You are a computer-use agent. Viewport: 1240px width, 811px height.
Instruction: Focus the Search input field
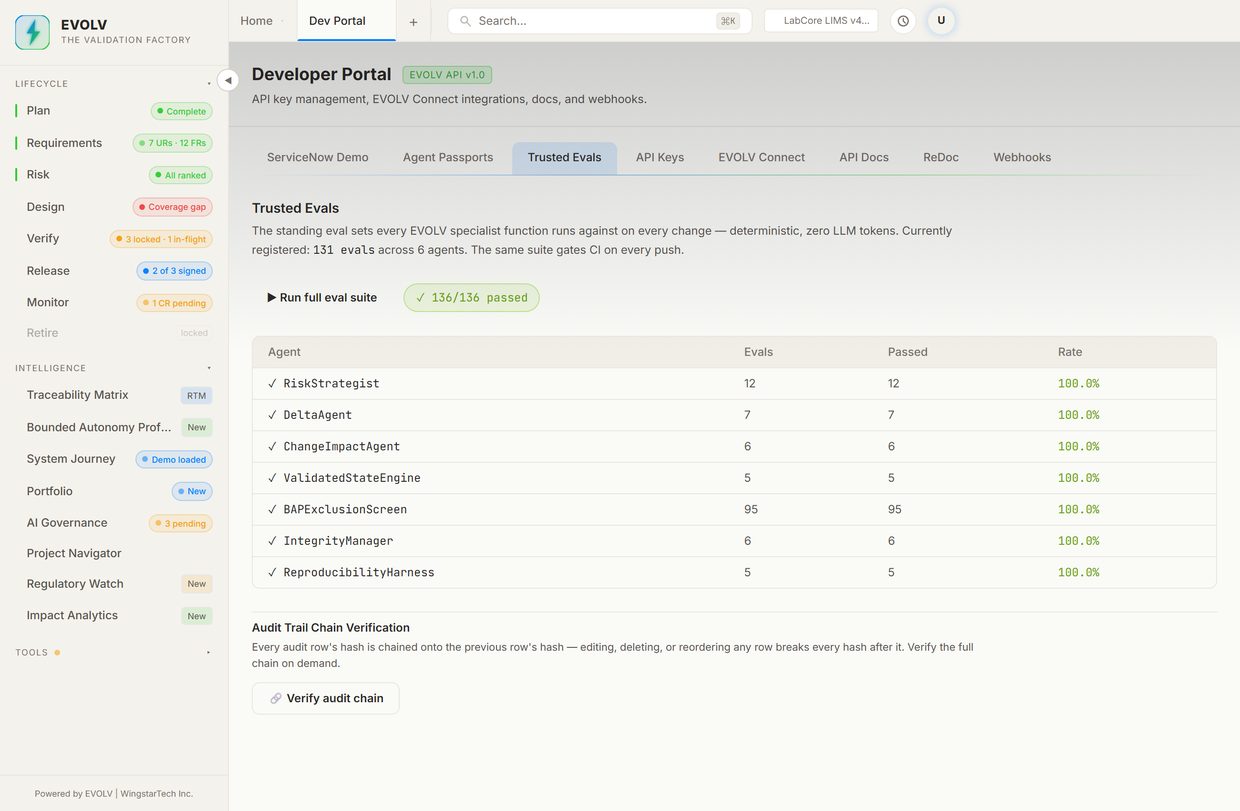click(599, 21)
